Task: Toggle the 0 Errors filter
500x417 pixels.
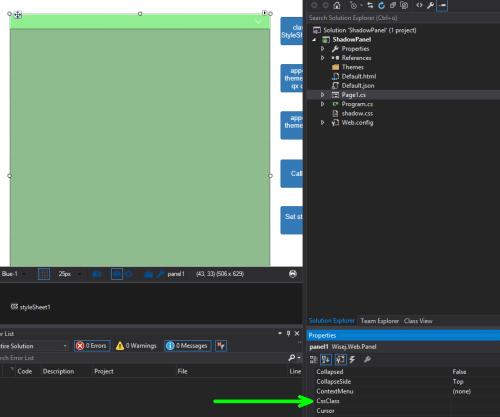Action: click(92, 346)
